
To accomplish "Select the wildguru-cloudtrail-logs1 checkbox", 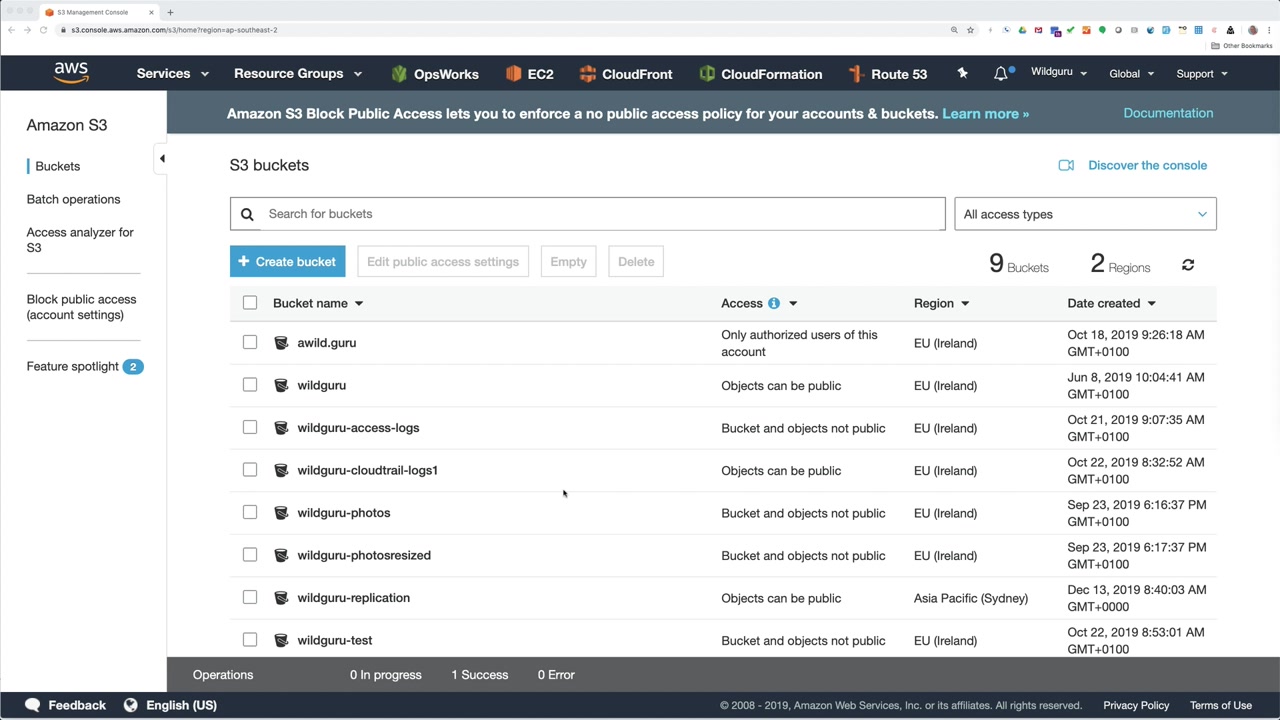I will tap(250, 470).
